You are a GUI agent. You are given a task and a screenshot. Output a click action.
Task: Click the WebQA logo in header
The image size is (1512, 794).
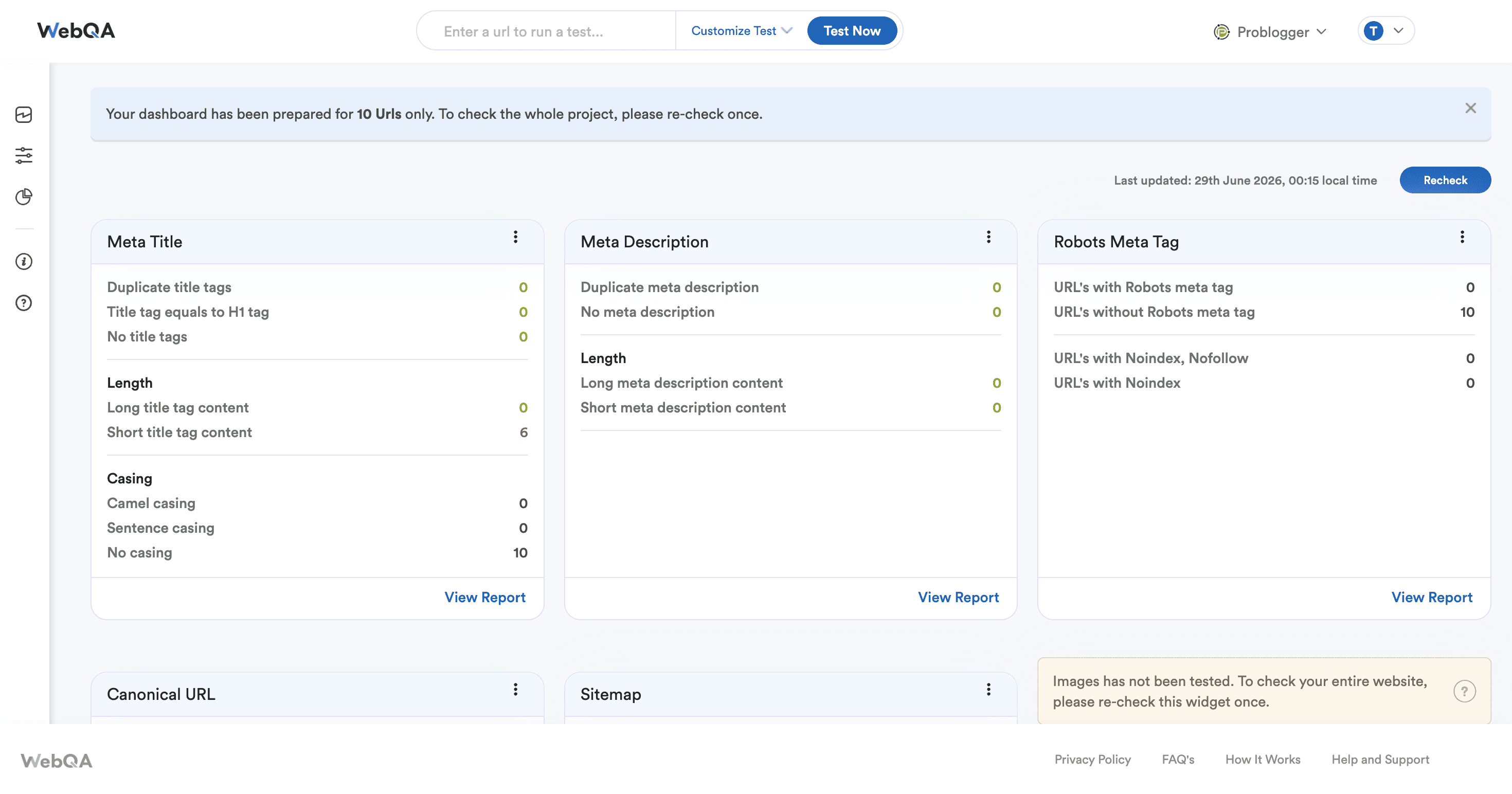point(76,30)
